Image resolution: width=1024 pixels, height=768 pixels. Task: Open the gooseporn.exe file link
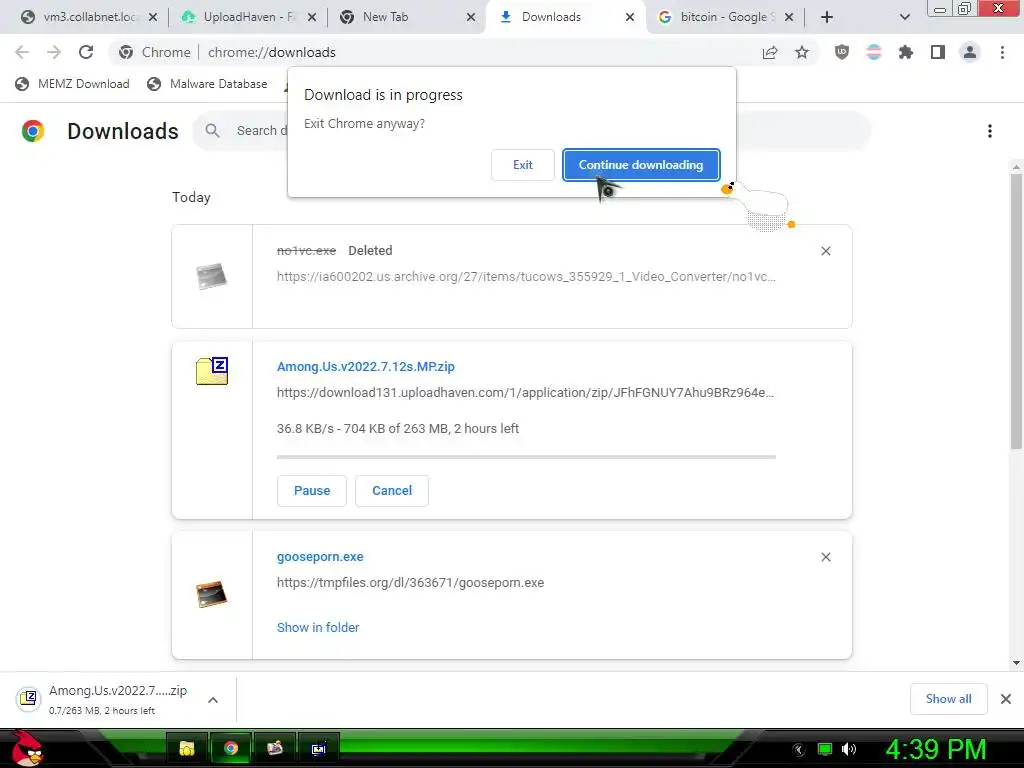pos(320,556)
